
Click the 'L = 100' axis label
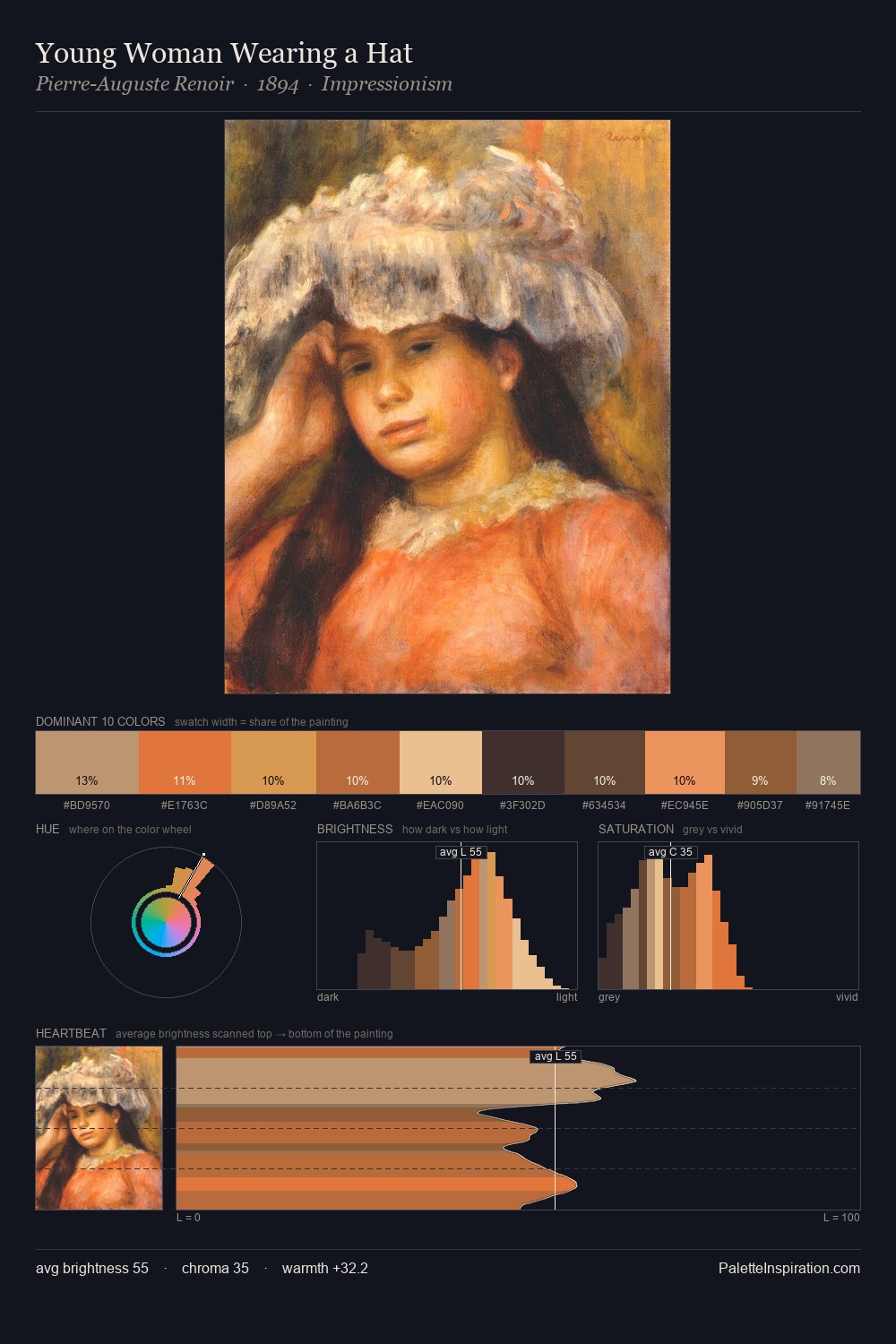pyautogui.click(x=841, y=1217)
